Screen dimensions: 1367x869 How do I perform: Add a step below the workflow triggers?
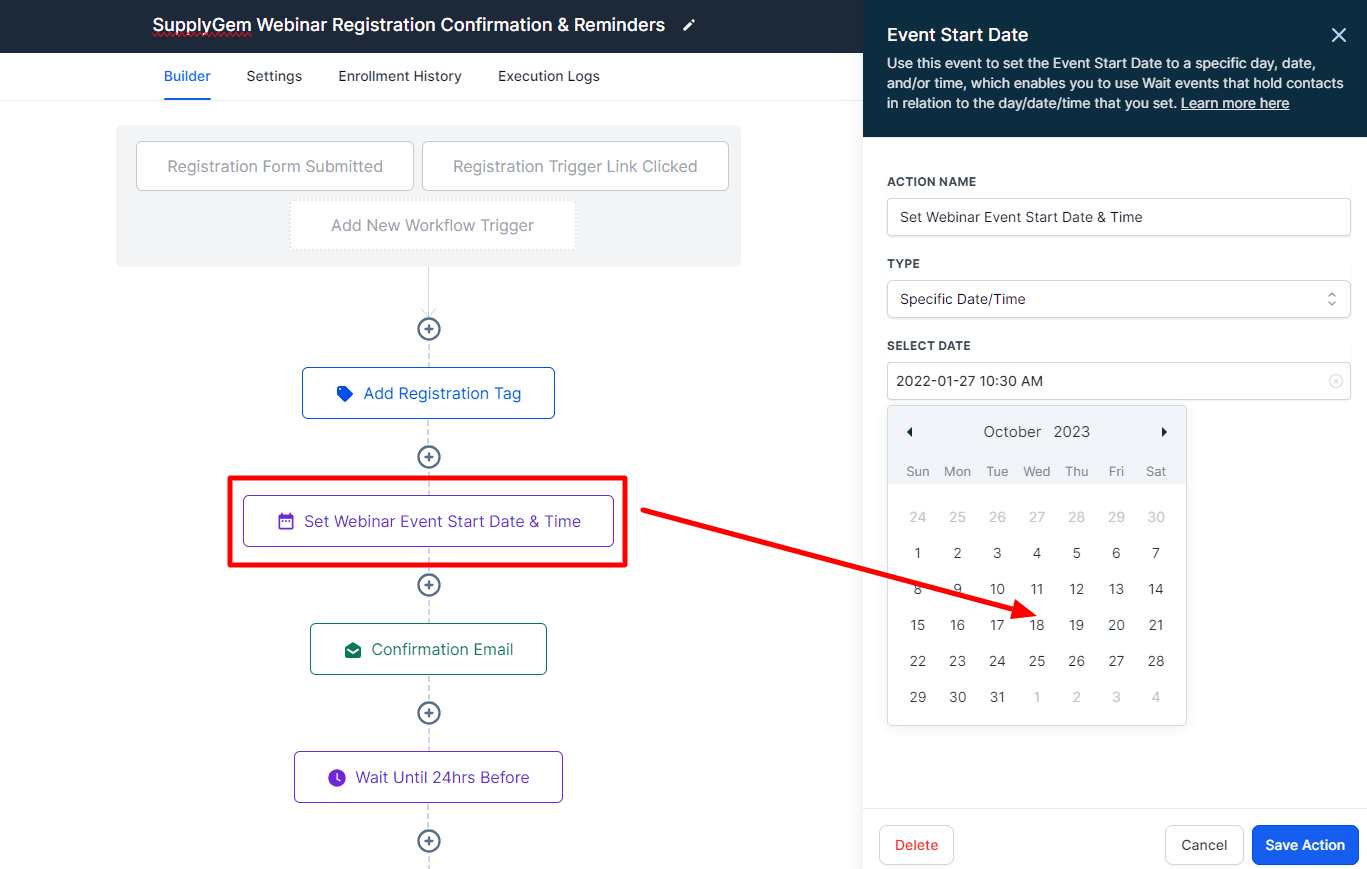coord(429,329)
